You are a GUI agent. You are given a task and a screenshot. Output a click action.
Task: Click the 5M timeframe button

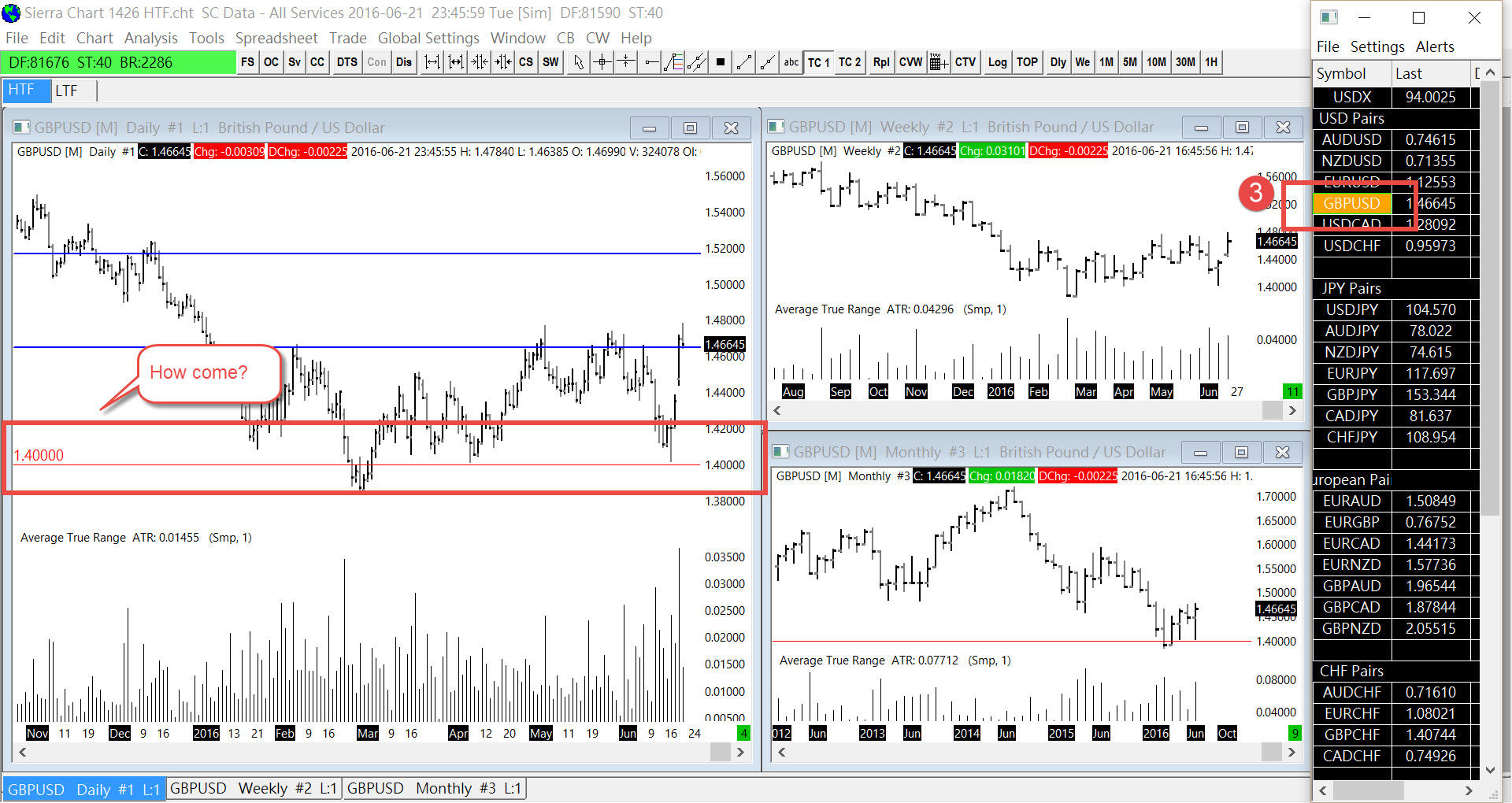pos(1130,62)
